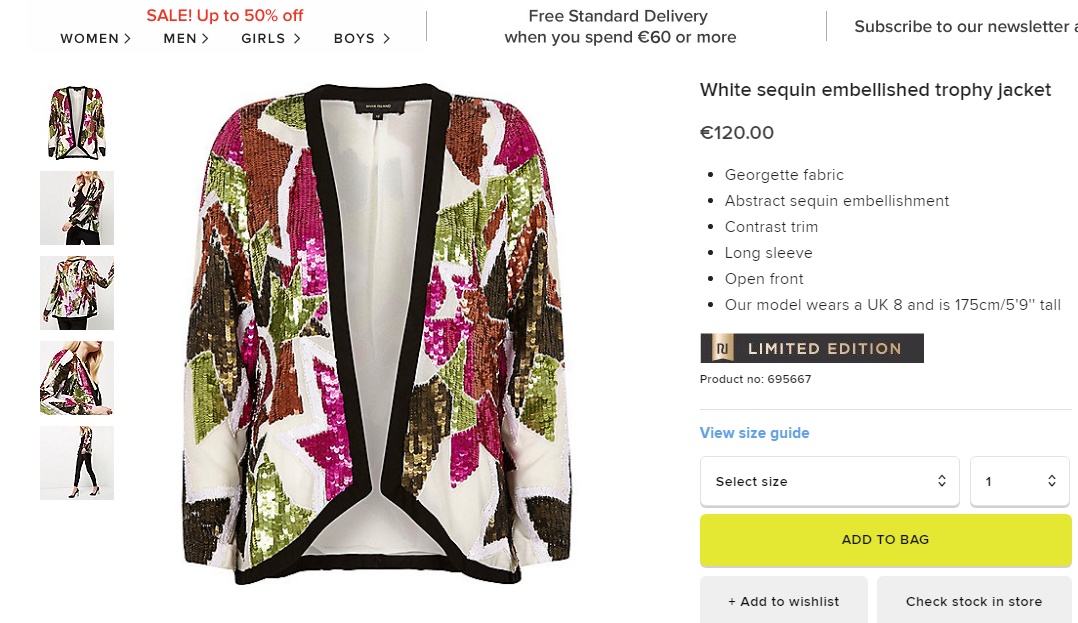Open the Select size dropdown
This screenshot has width=1078, height=623.
tap(829, 481)
